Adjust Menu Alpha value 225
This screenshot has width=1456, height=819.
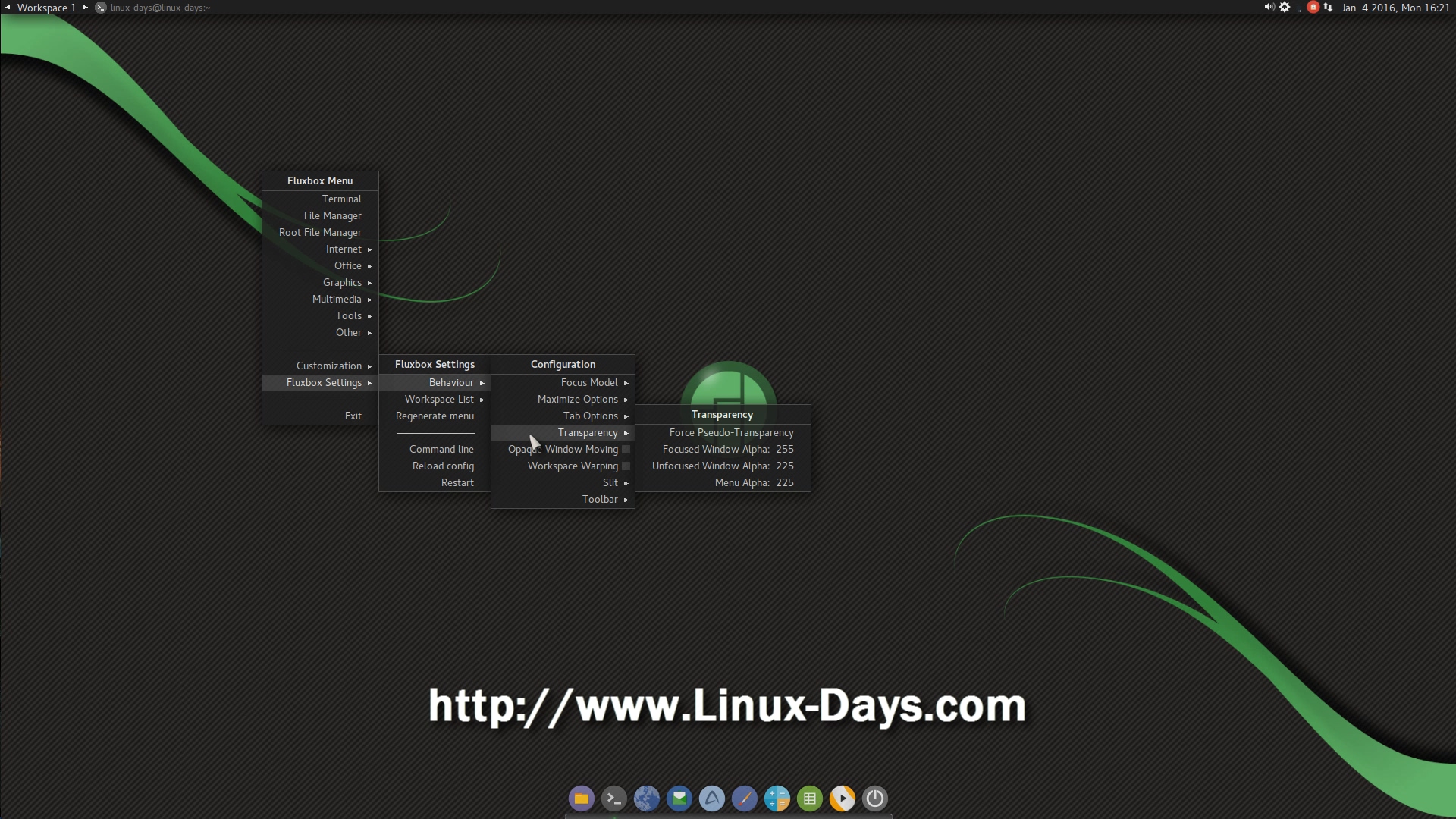coord(723,482)
